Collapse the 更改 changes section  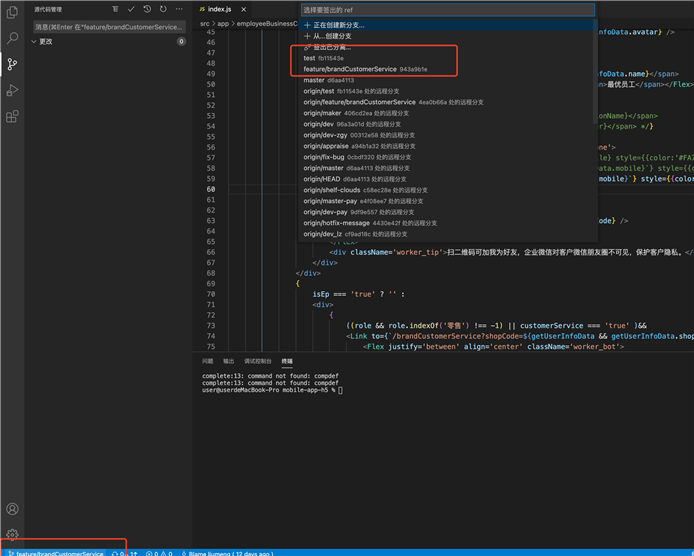coord(34,42)
